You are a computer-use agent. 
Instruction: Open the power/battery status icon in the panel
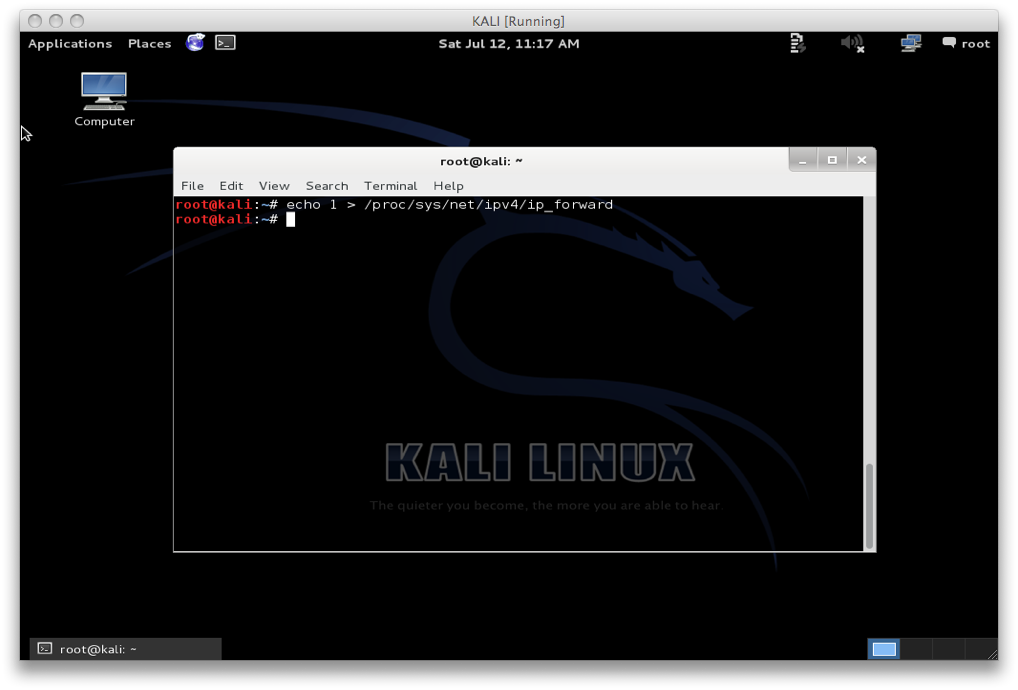798,43
